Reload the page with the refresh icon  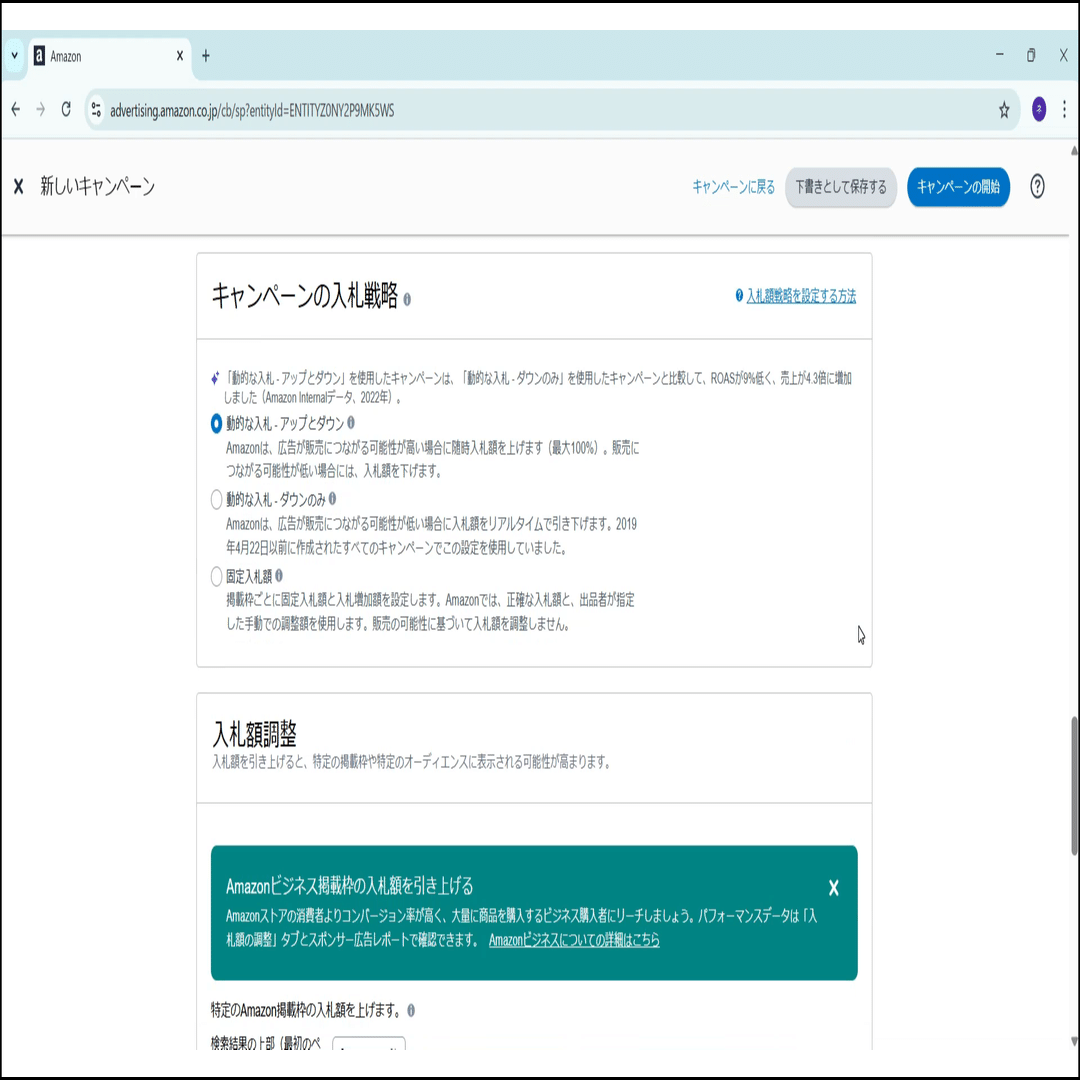pyautogui.click(x=66, y=110)
